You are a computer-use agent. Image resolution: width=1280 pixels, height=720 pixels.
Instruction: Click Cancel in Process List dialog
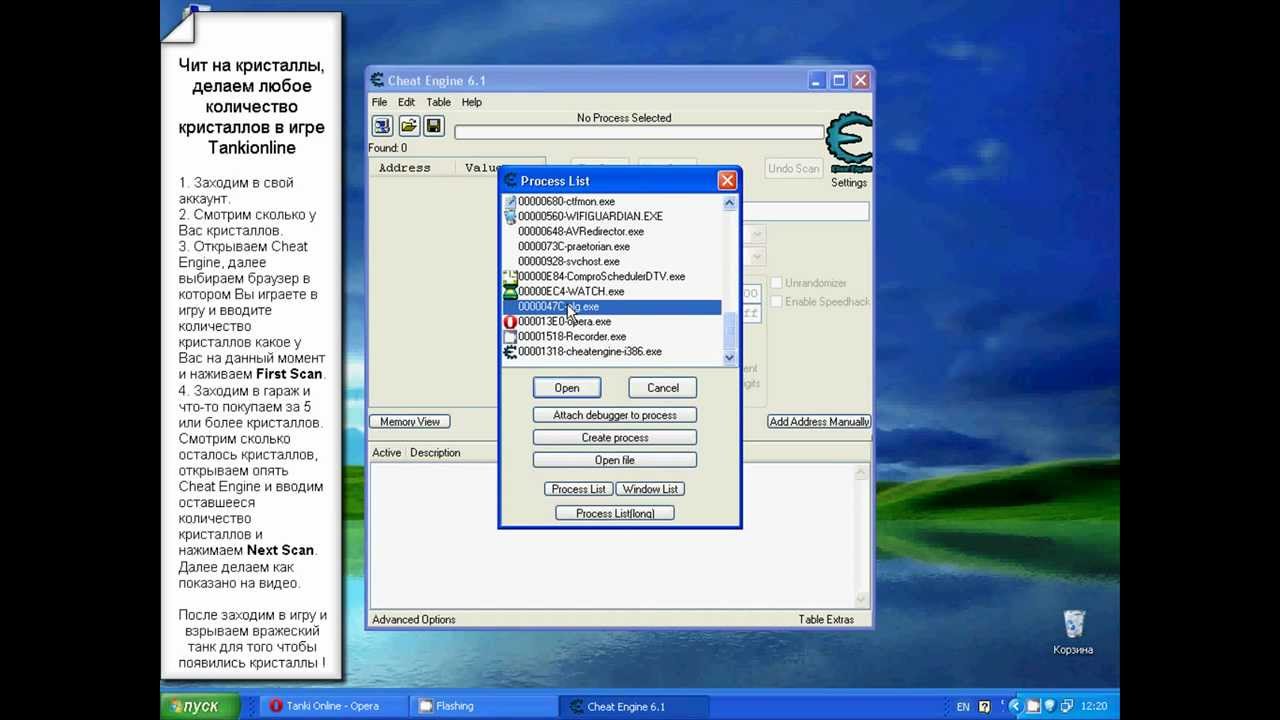(663, 388)
